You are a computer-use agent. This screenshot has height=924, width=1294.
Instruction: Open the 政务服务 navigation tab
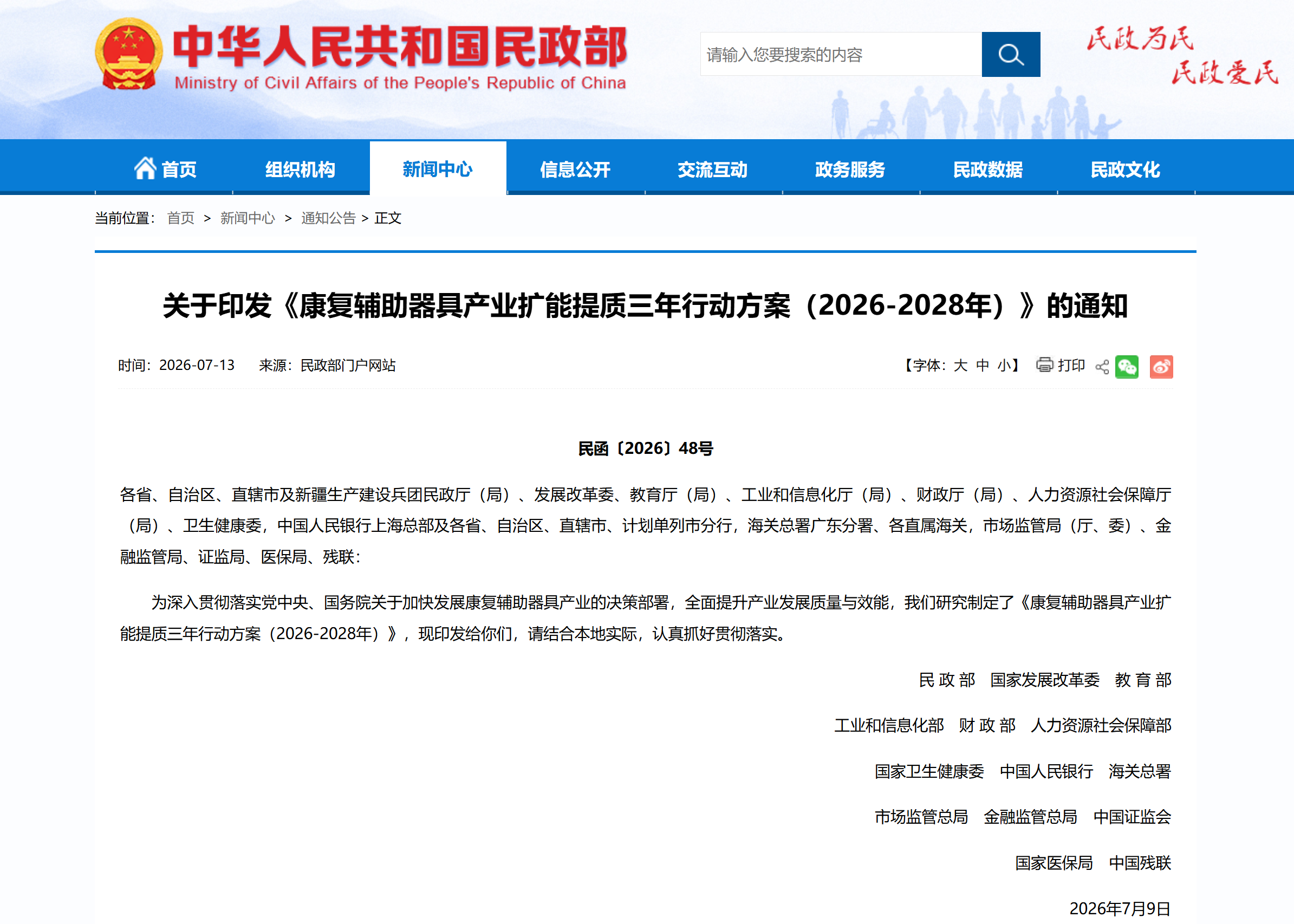pyautogui.click(x=851, y=169)
